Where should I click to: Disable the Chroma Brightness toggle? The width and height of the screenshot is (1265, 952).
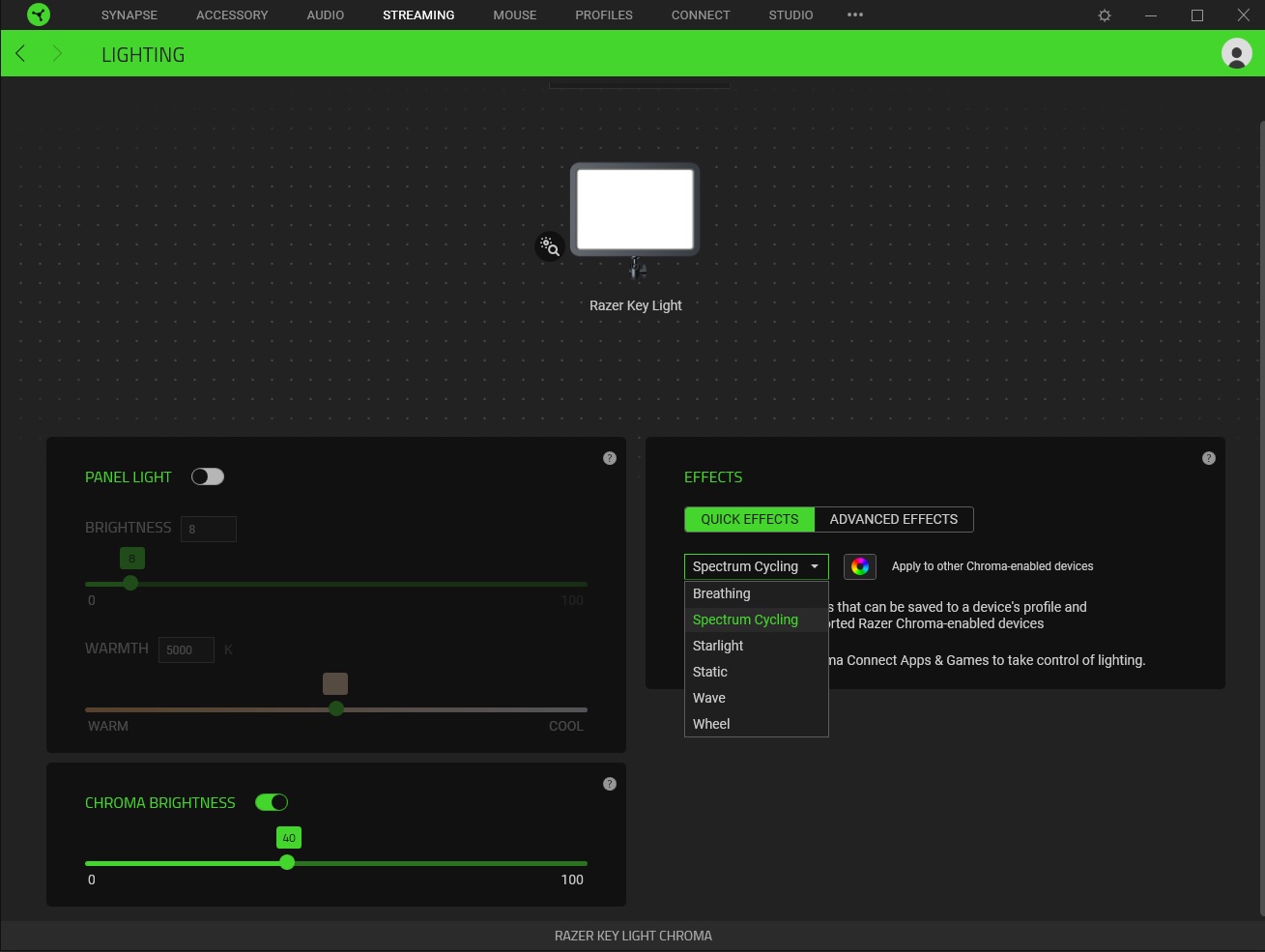pos(272,802)
